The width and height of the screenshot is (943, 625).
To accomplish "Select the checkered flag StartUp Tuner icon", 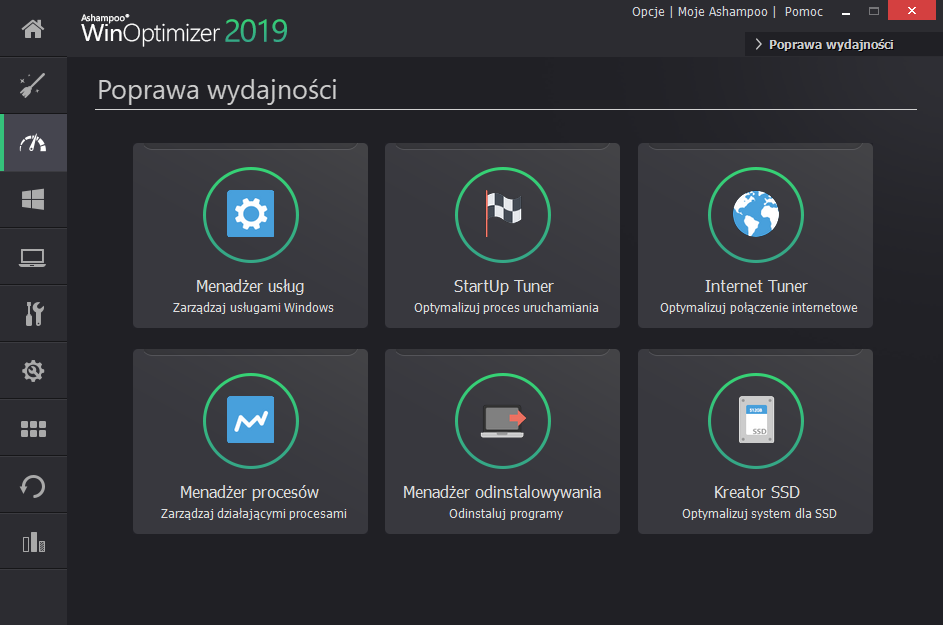I will (x=503, y=214).
